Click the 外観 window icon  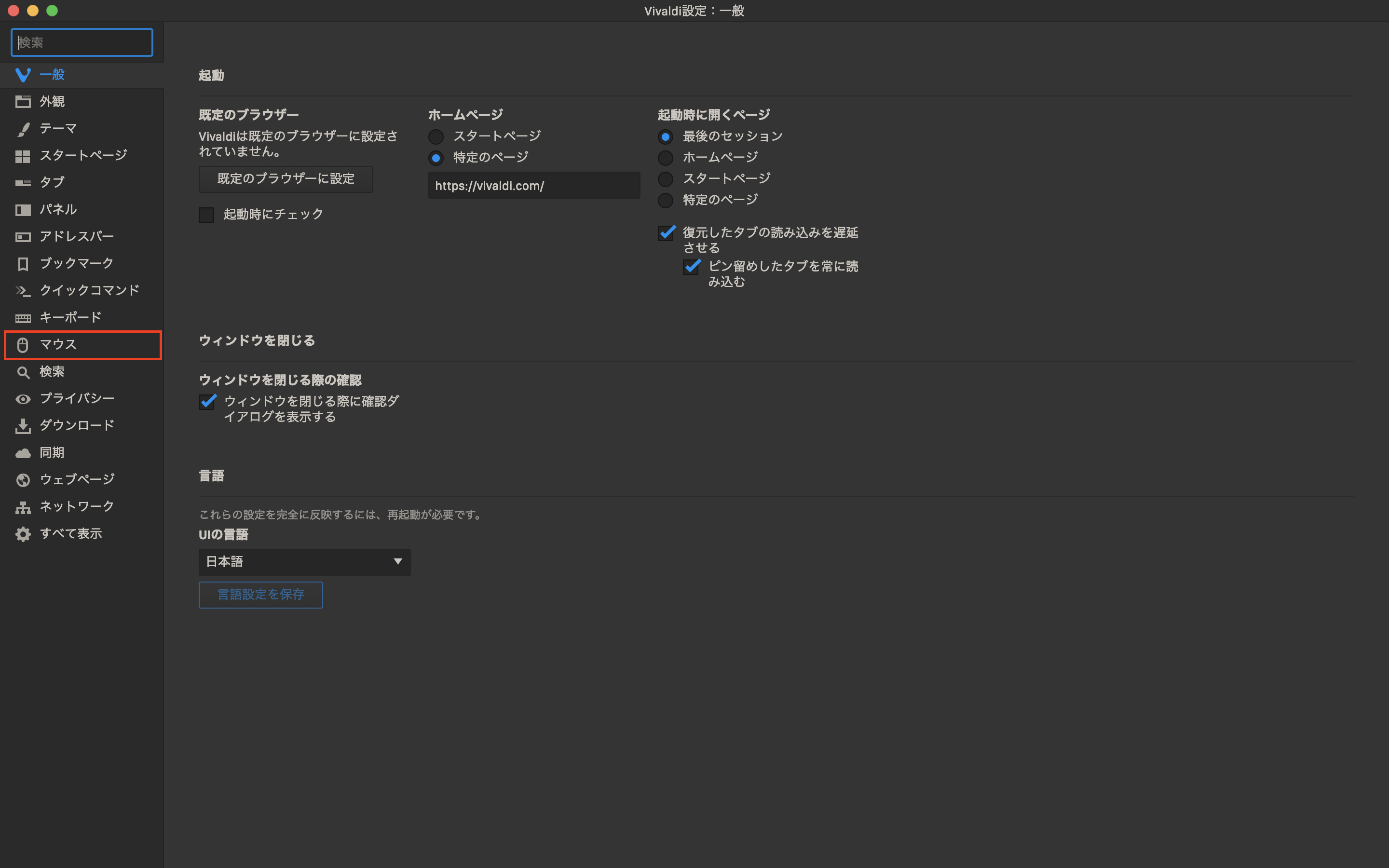click(x=23, y=102)
